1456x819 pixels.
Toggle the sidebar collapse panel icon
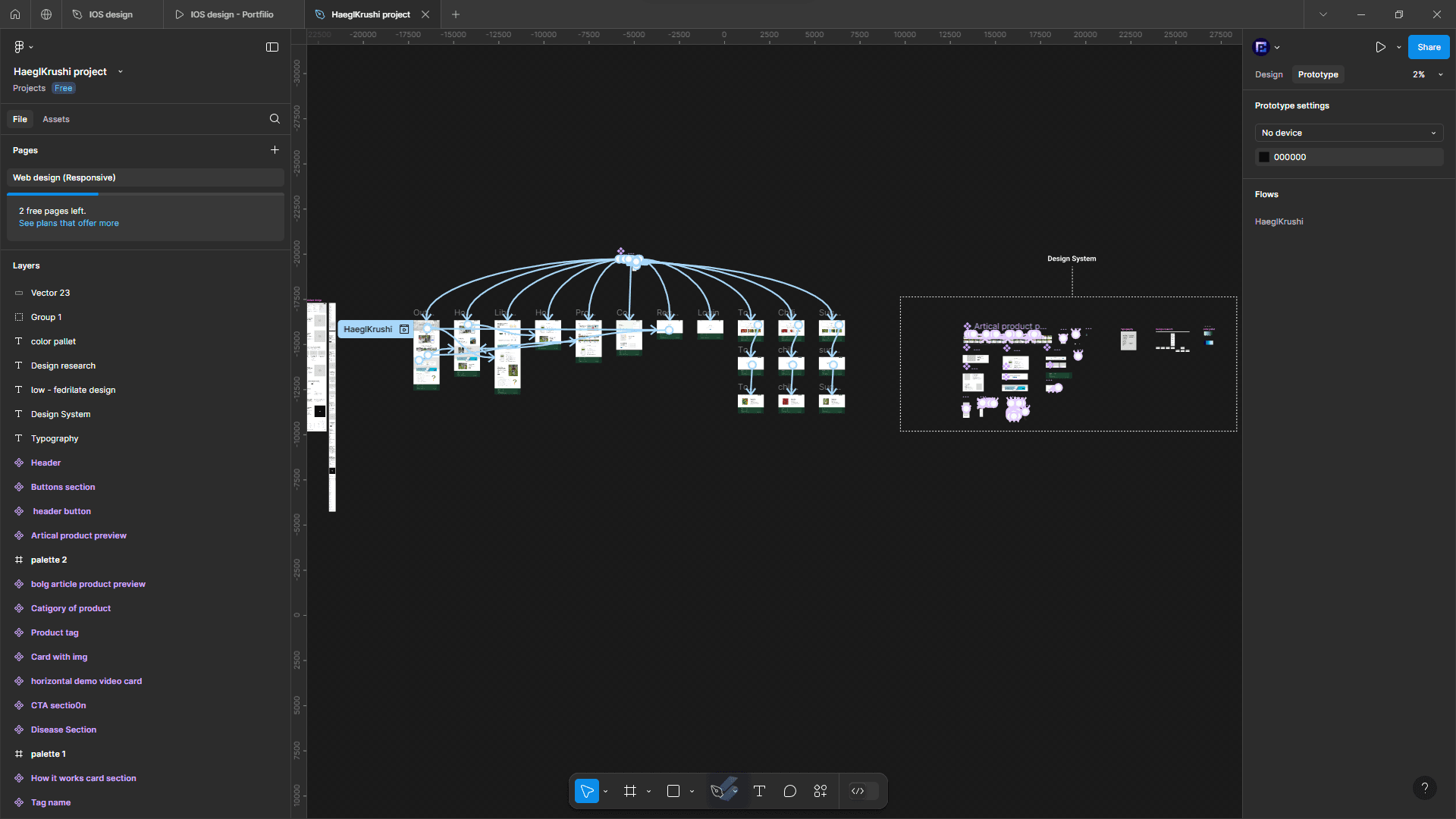272,47
